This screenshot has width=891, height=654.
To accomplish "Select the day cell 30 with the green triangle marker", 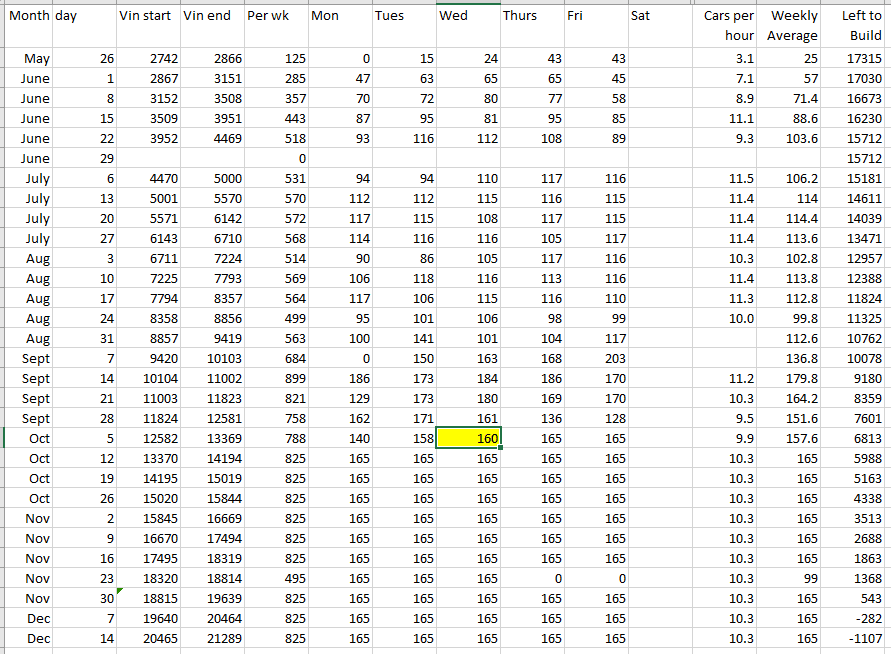I will (x=85, y=598).
